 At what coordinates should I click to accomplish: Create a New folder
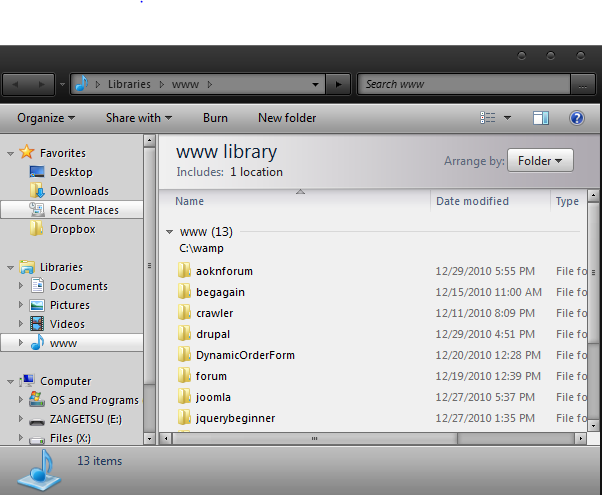click(287, 118)
